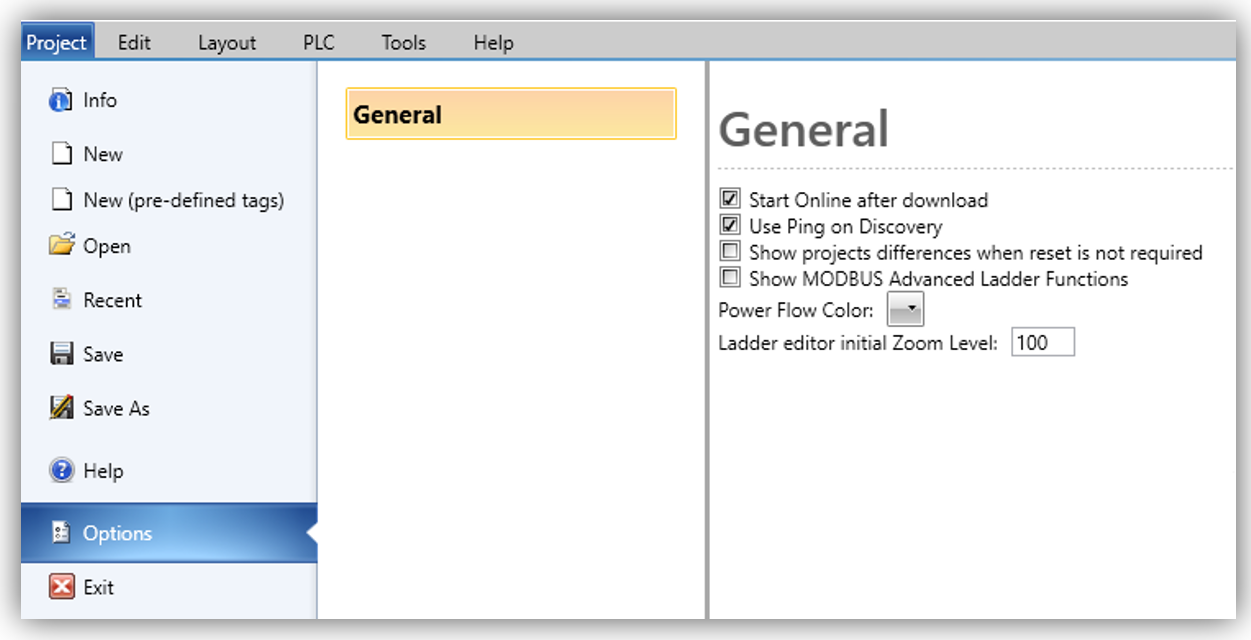Click the Info label in the sidebar
Screen dimensions: 1251x640
point(100,100)
